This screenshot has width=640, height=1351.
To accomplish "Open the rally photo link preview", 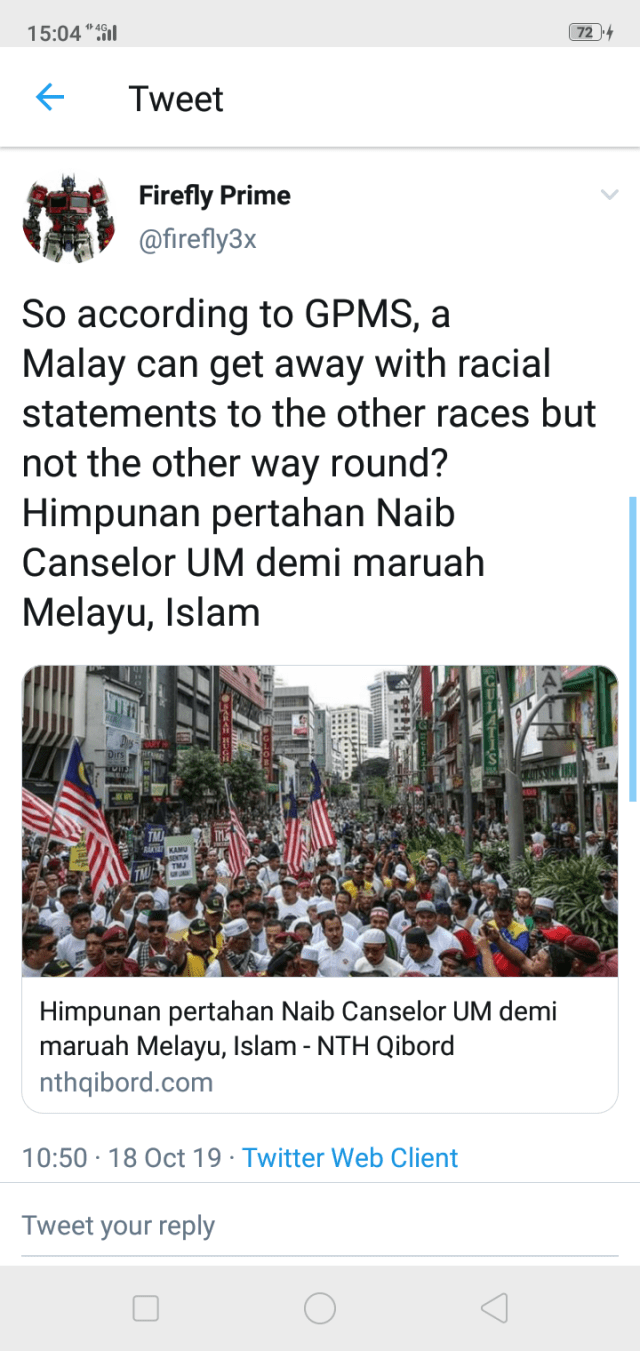I will [320, 821].
